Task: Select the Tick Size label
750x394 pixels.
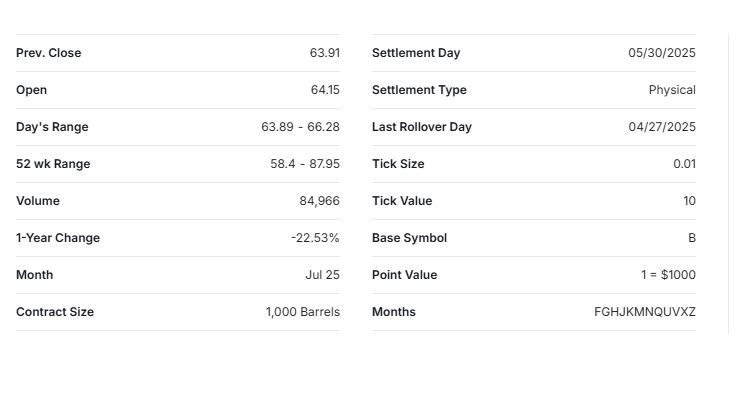Action: [x=398, y=164]
